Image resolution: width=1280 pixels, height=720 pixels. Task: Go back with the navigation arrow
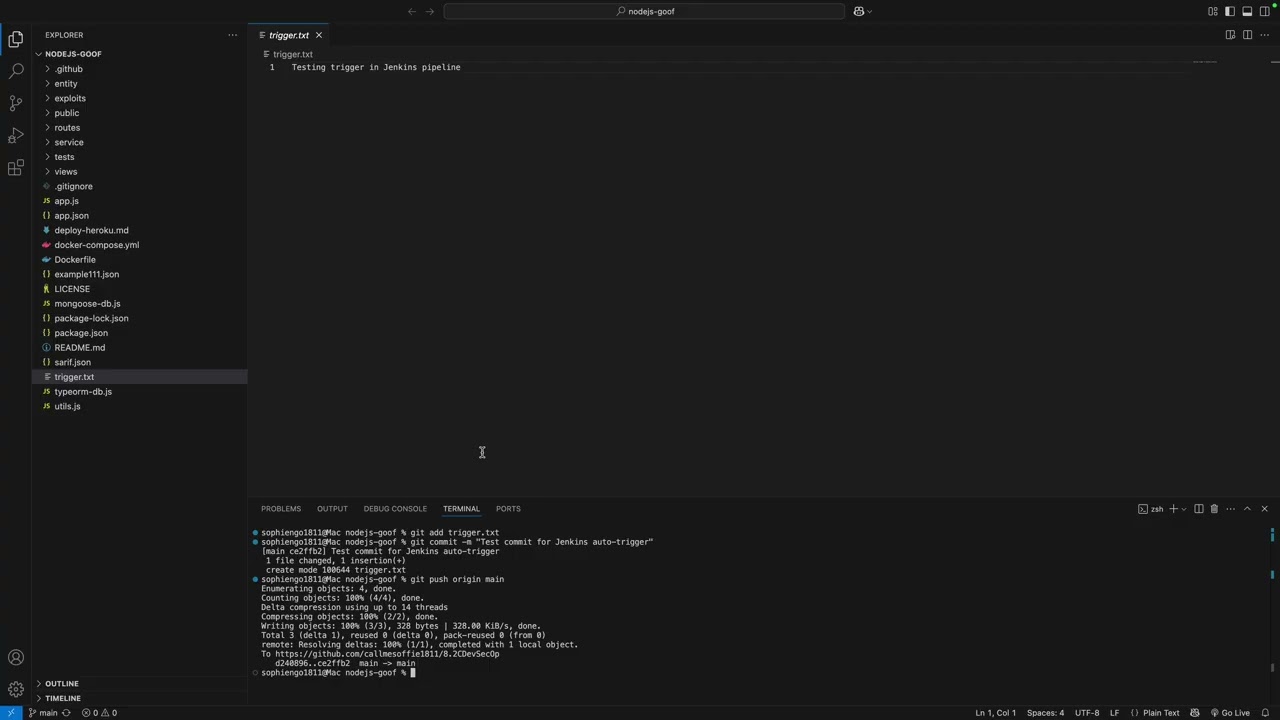click(412, 11)
